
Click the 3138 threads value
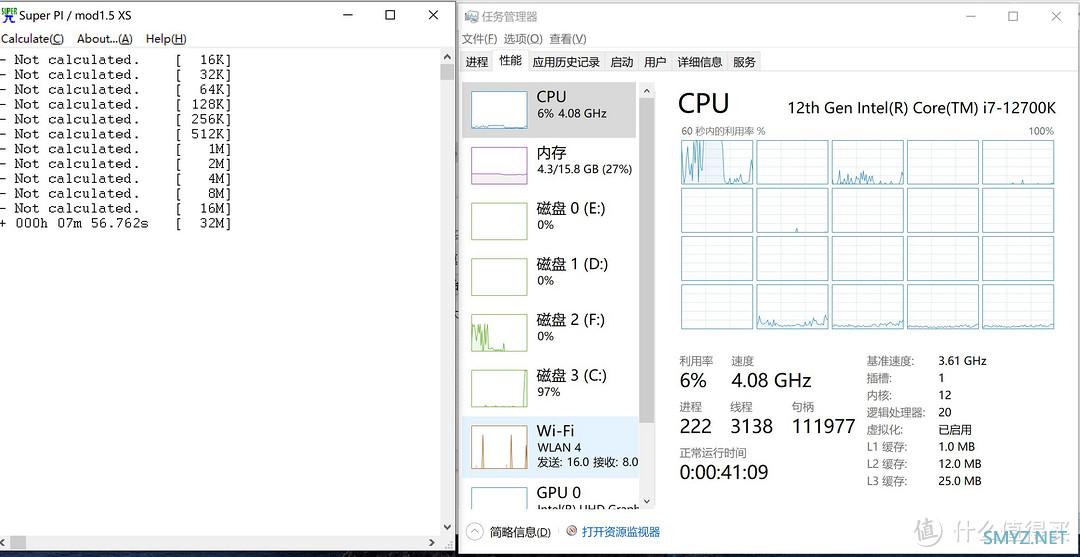751,427
